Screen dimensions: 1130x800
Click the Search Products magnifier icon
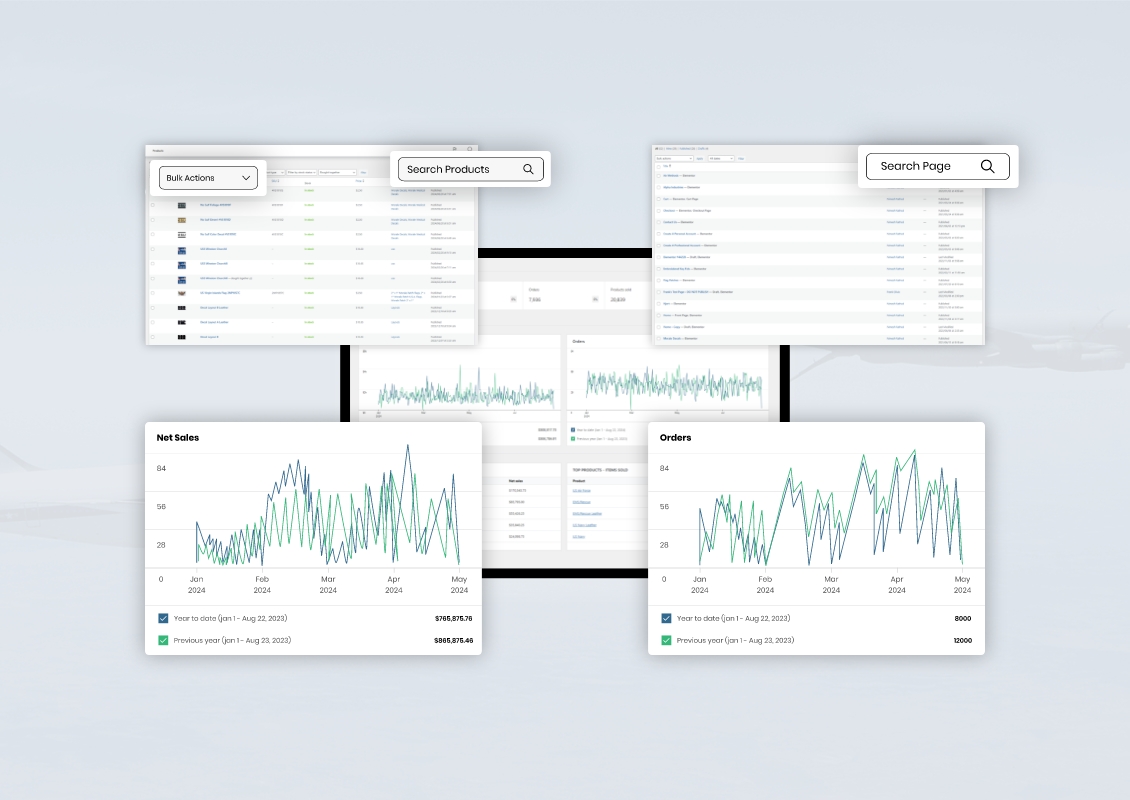tap(528, 169)
